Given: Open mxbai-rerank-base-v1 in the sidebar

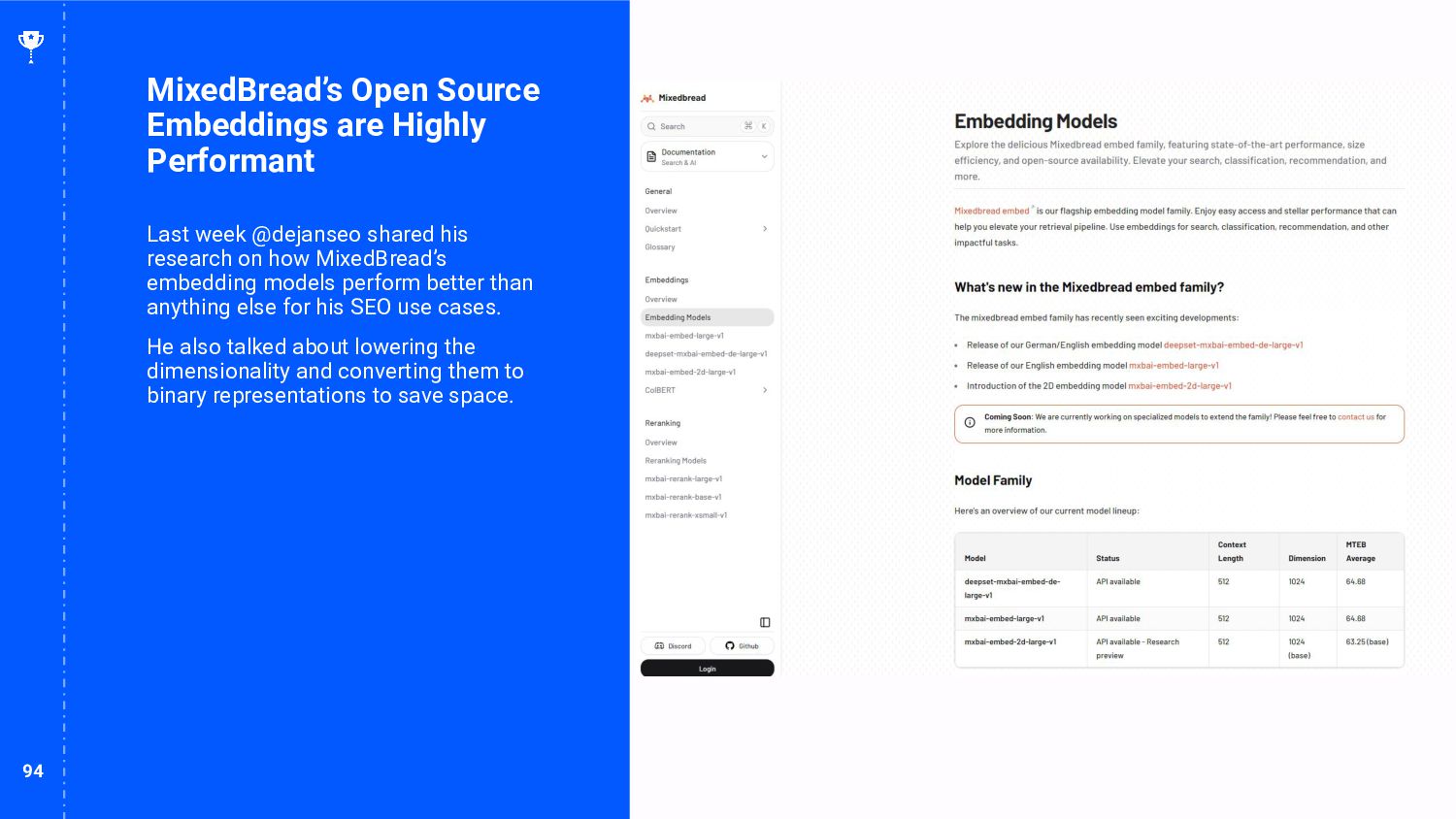Looking at the screenshot, I should (683, 497).
